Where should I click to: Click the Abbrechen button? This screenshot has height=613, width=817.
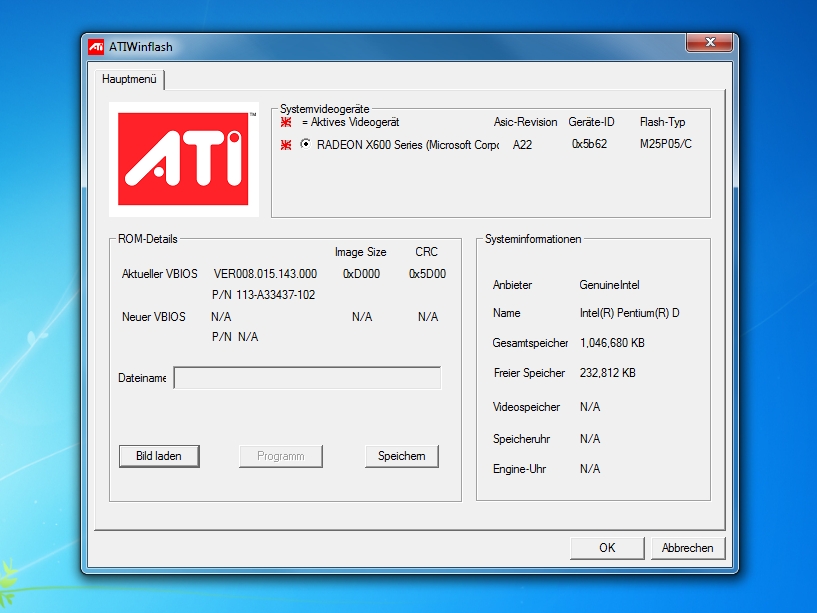(x=688, y=548)
